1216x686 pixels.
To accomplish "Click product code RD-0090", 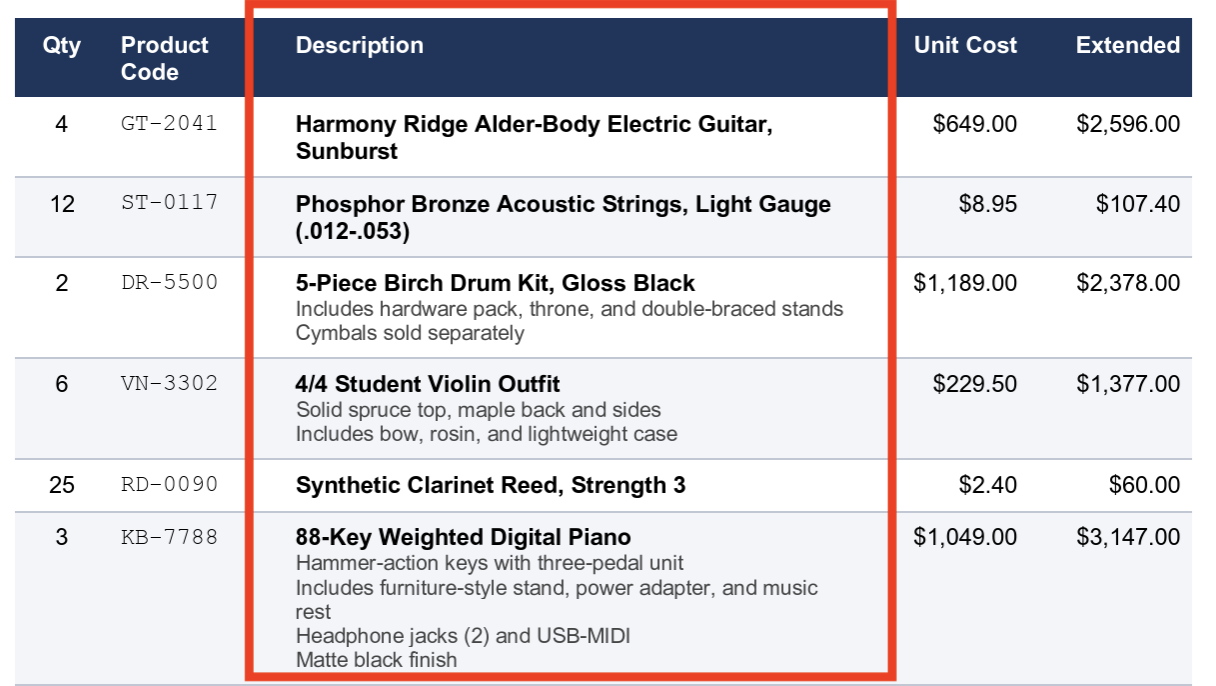I will (169, 485).
